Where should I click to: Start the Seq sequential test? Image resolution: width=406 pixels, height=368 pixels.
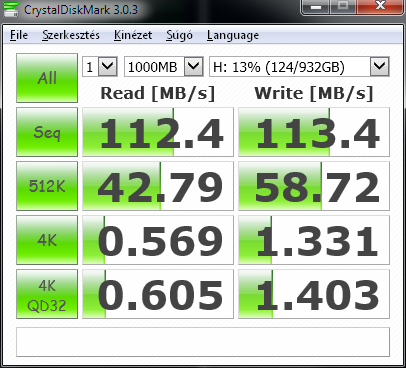tap(47, 132)
